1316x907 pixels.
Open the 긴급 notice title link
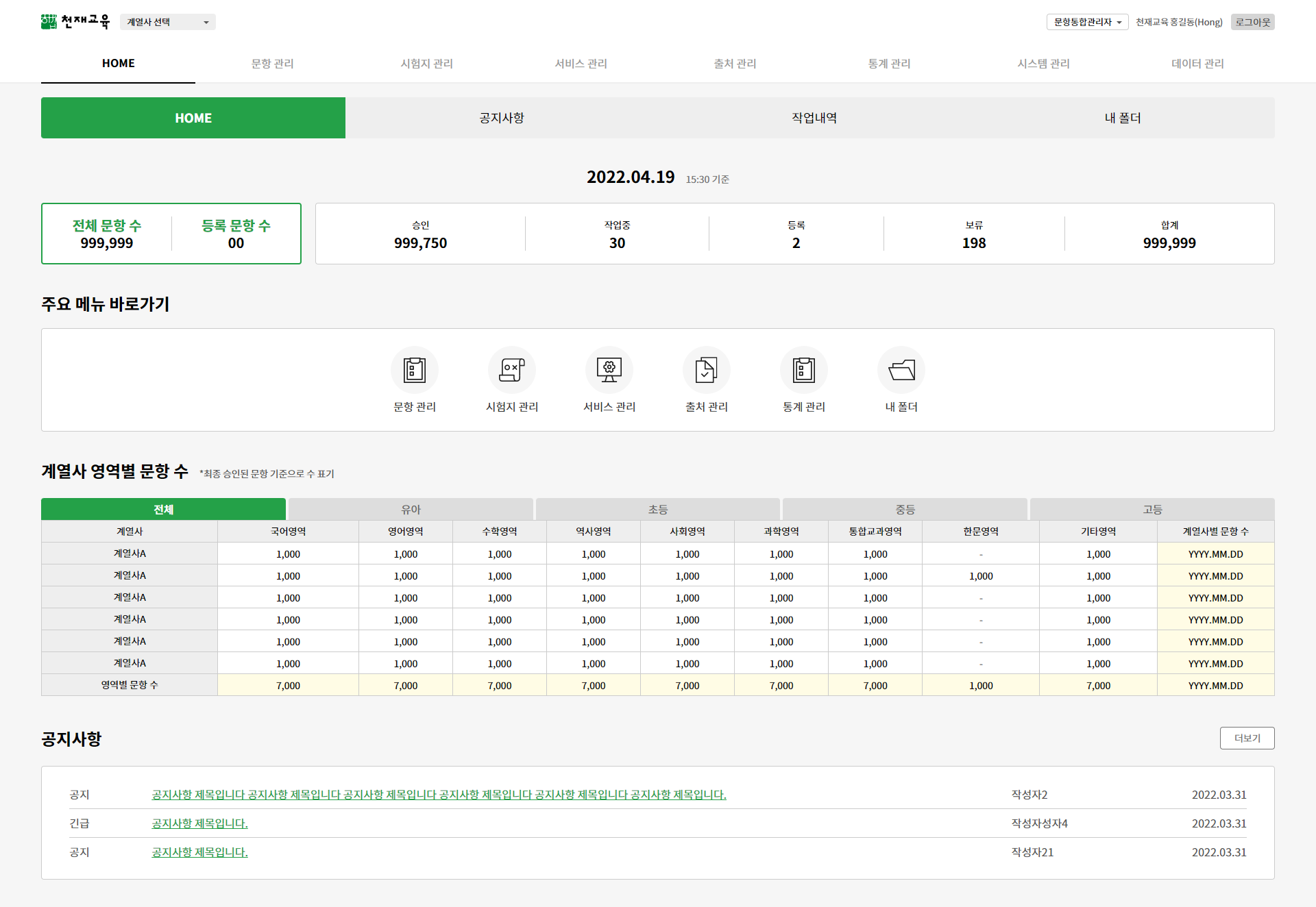[x=199, y=823]
